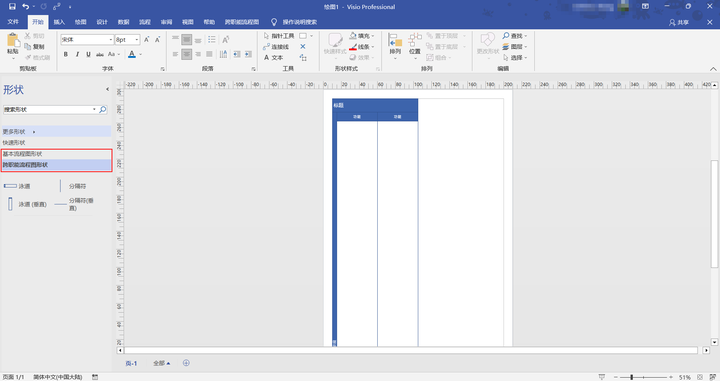720x381 pixels.
Task: Switch to the Review (审阅) tab
Action: coord(166,22)
